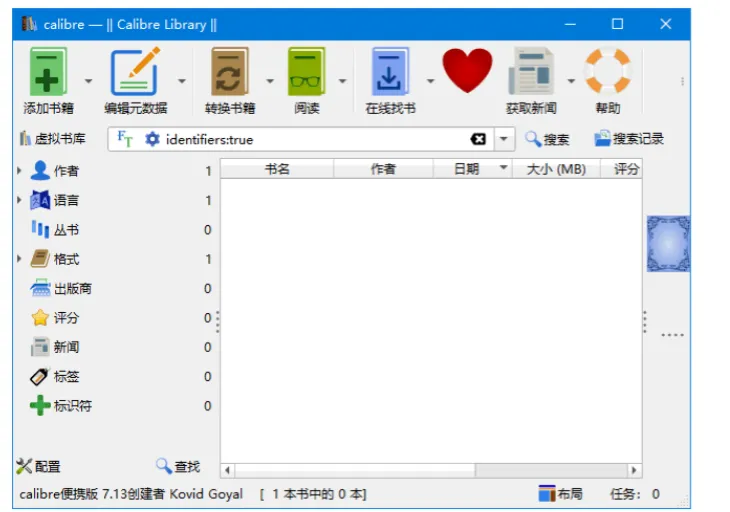Click Fetch news (获取新闻) icon
730x512 pixels.
[531, 71]
